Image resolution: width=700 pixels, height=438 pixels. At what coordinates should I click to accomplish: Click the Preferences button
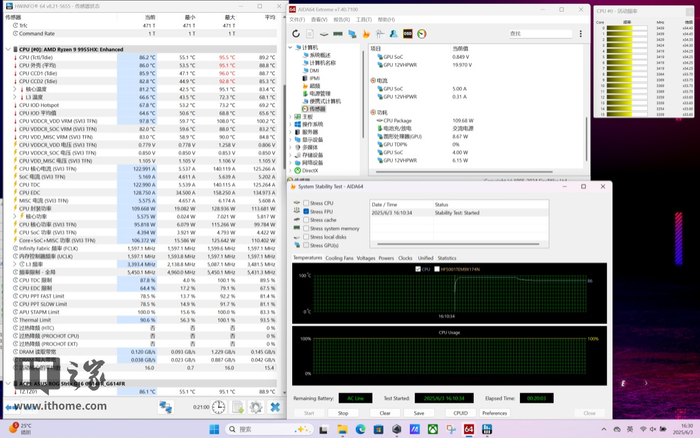[x=494, y=413]
